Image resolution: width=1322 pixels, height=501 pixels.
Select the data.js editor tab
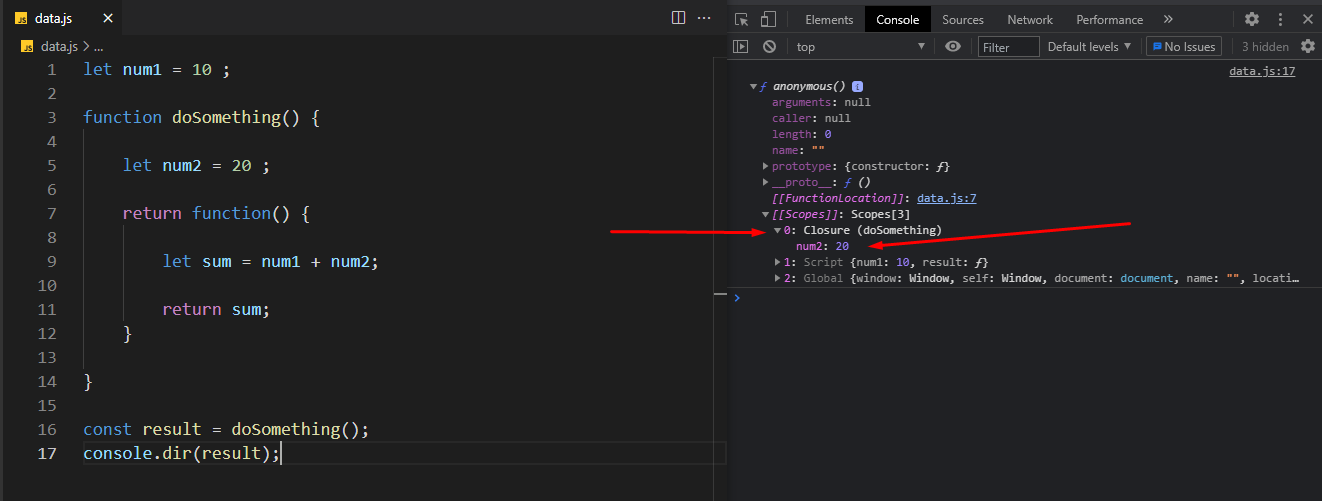pos(63,18)
